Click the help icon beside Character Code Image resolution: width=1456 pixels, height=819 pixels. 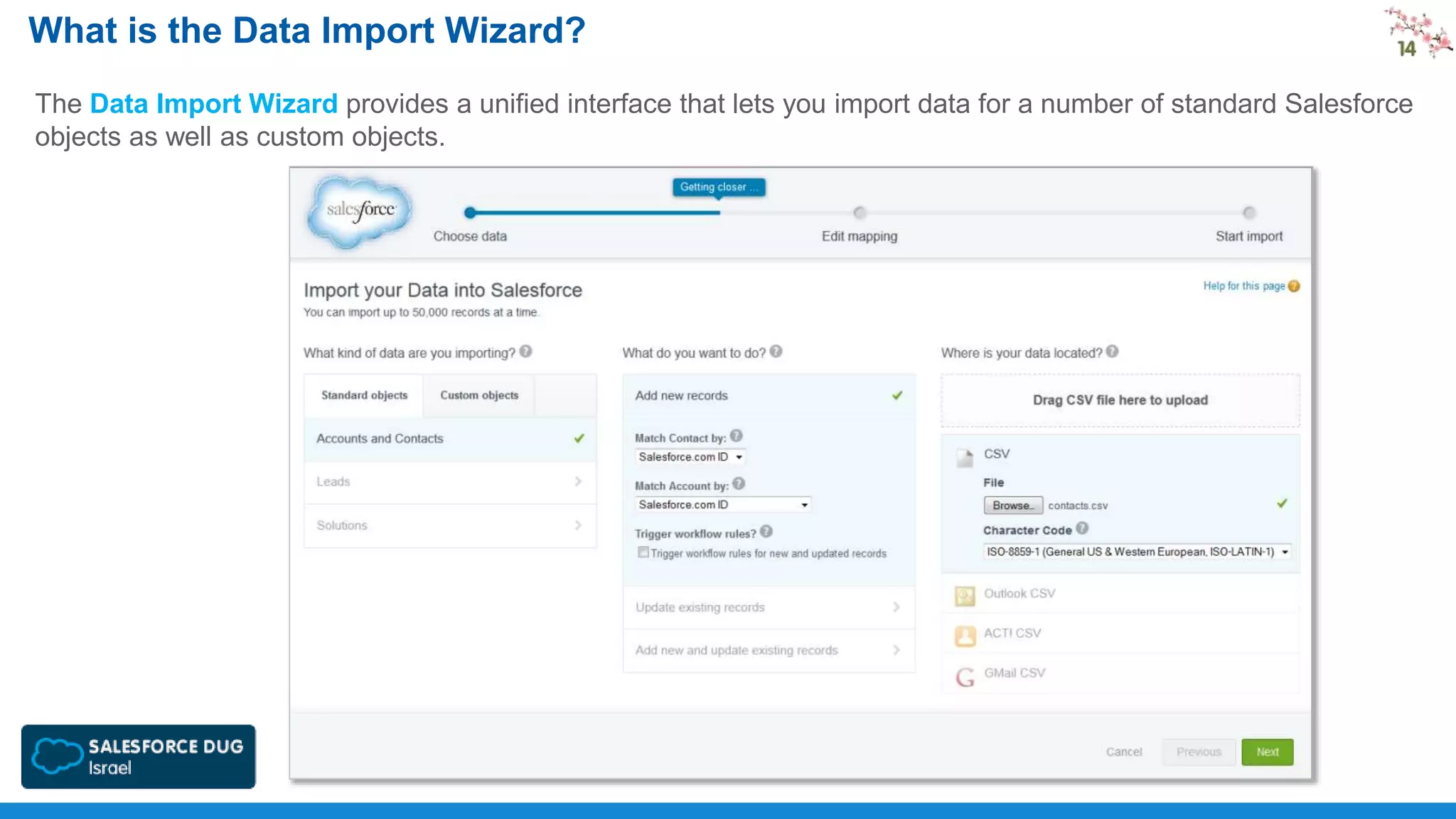pos(1082,528)
